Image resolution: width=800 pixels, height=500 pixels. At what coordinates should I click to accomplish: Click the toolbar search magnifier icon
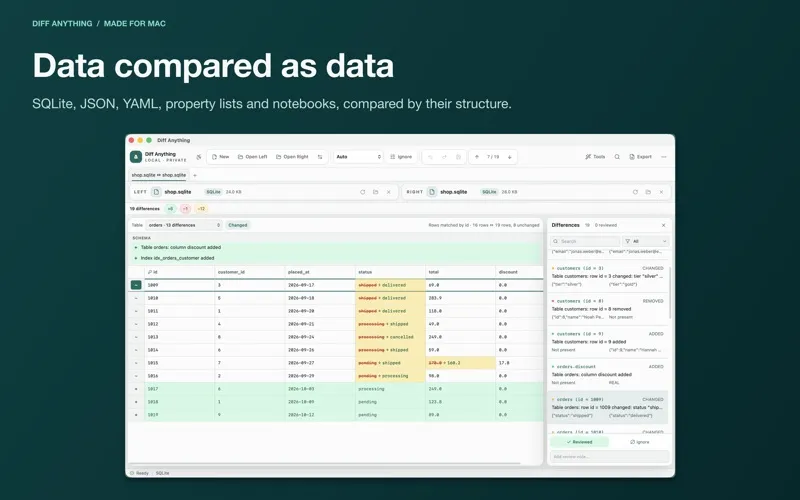617,157
